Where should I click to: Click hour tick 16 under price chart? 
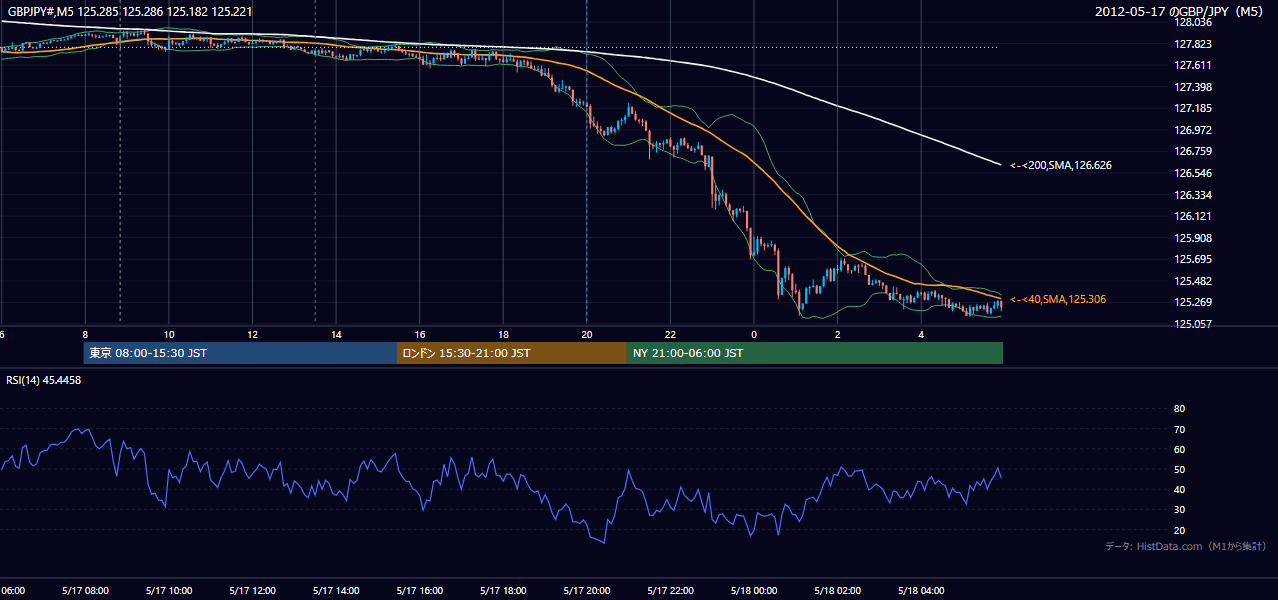tap(420, 334)
